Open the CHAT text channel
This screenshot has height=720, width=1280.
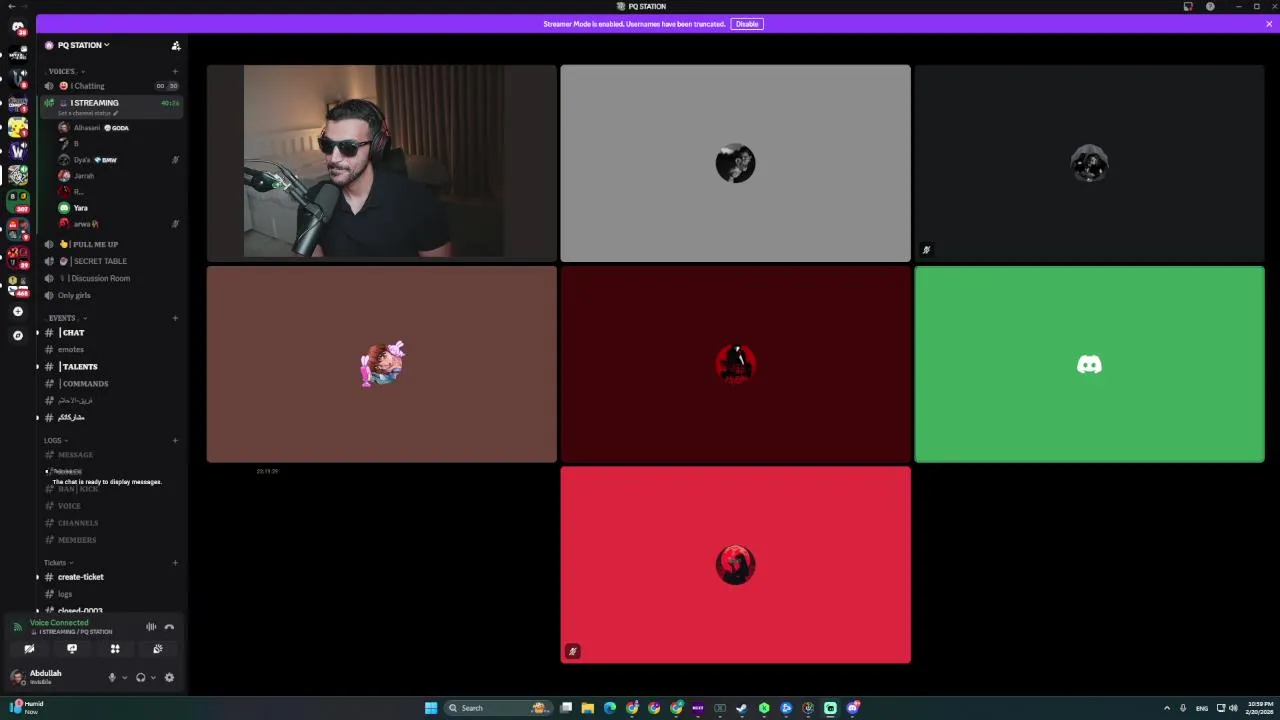111,332
